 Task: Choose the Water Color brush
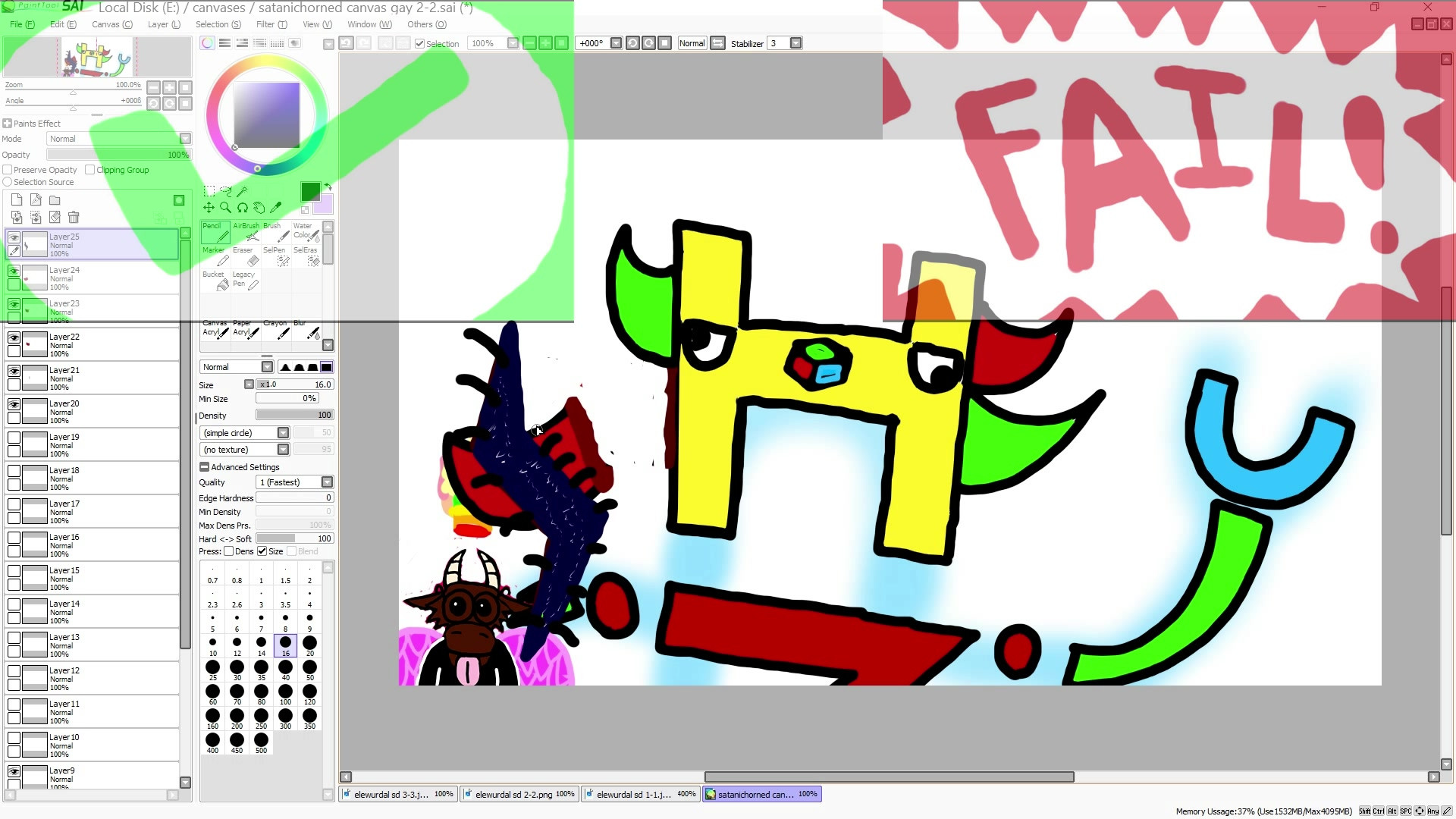coord(306,232)
